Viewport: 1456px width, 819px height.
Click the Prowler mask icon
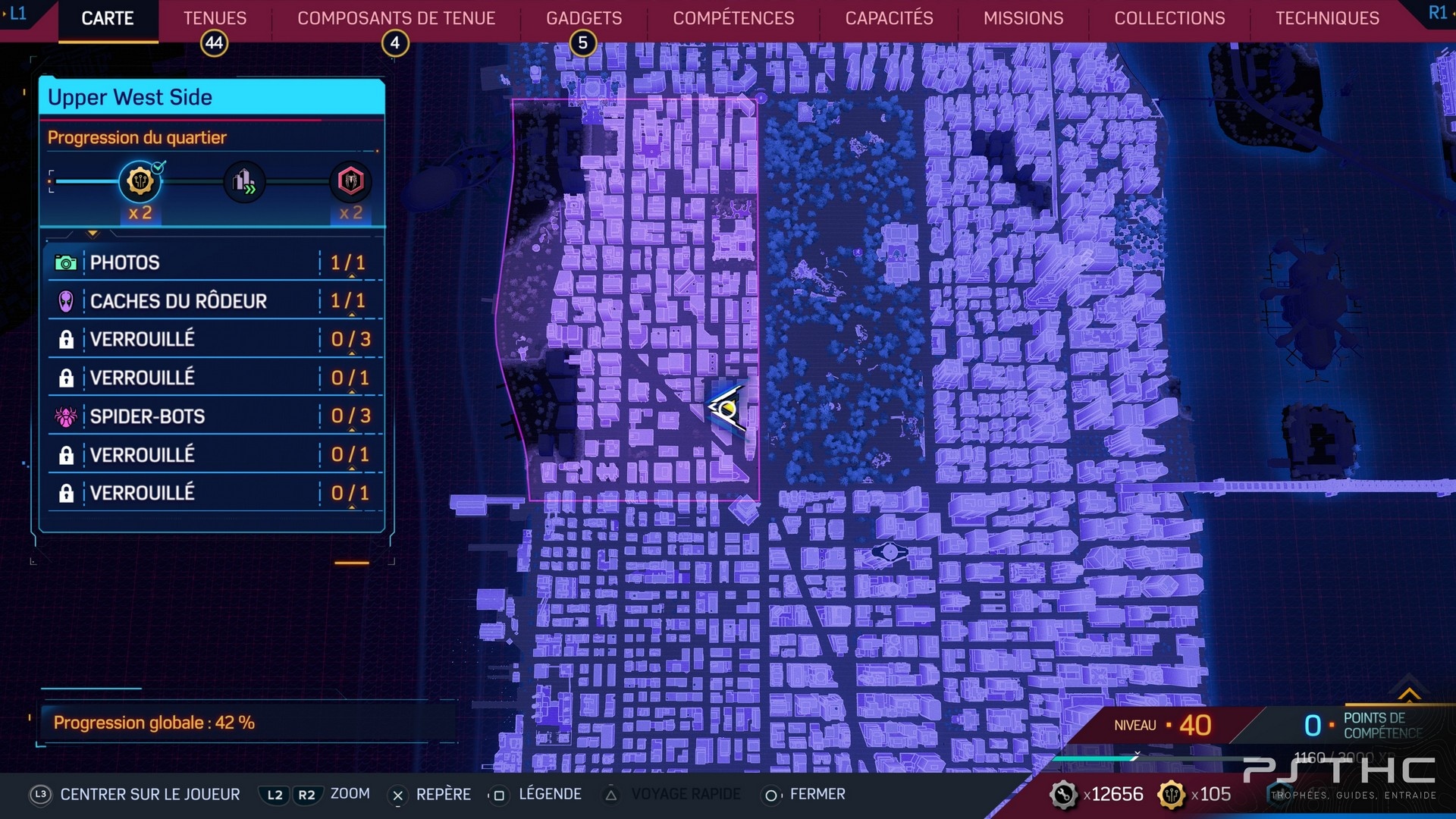(66, 301)
